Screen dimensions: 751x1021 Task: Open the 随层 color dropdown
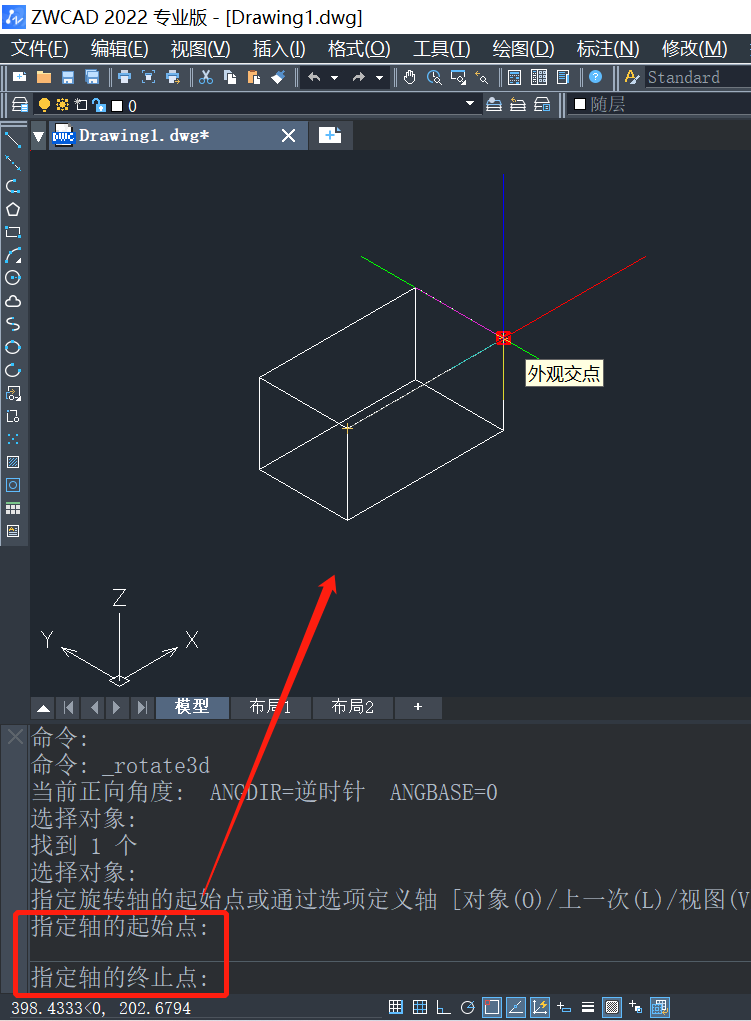coord(659,104)
